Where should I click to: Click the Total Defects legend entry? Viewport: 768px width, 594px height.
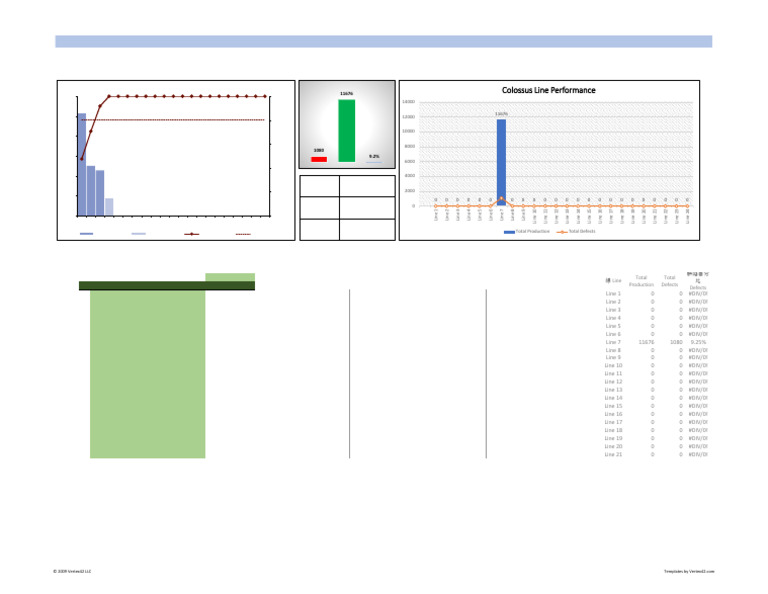576,232
